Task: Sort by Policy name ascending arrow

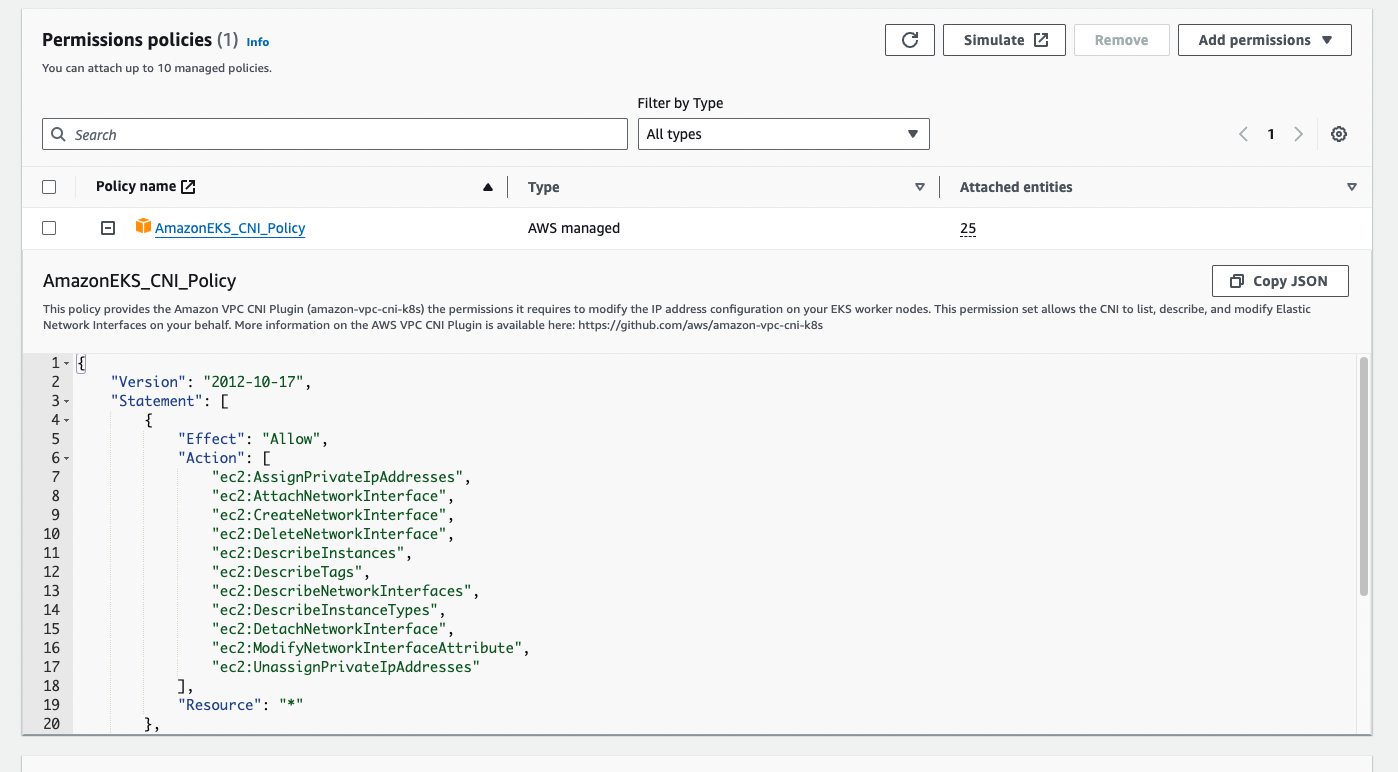Action: (488, 187)
